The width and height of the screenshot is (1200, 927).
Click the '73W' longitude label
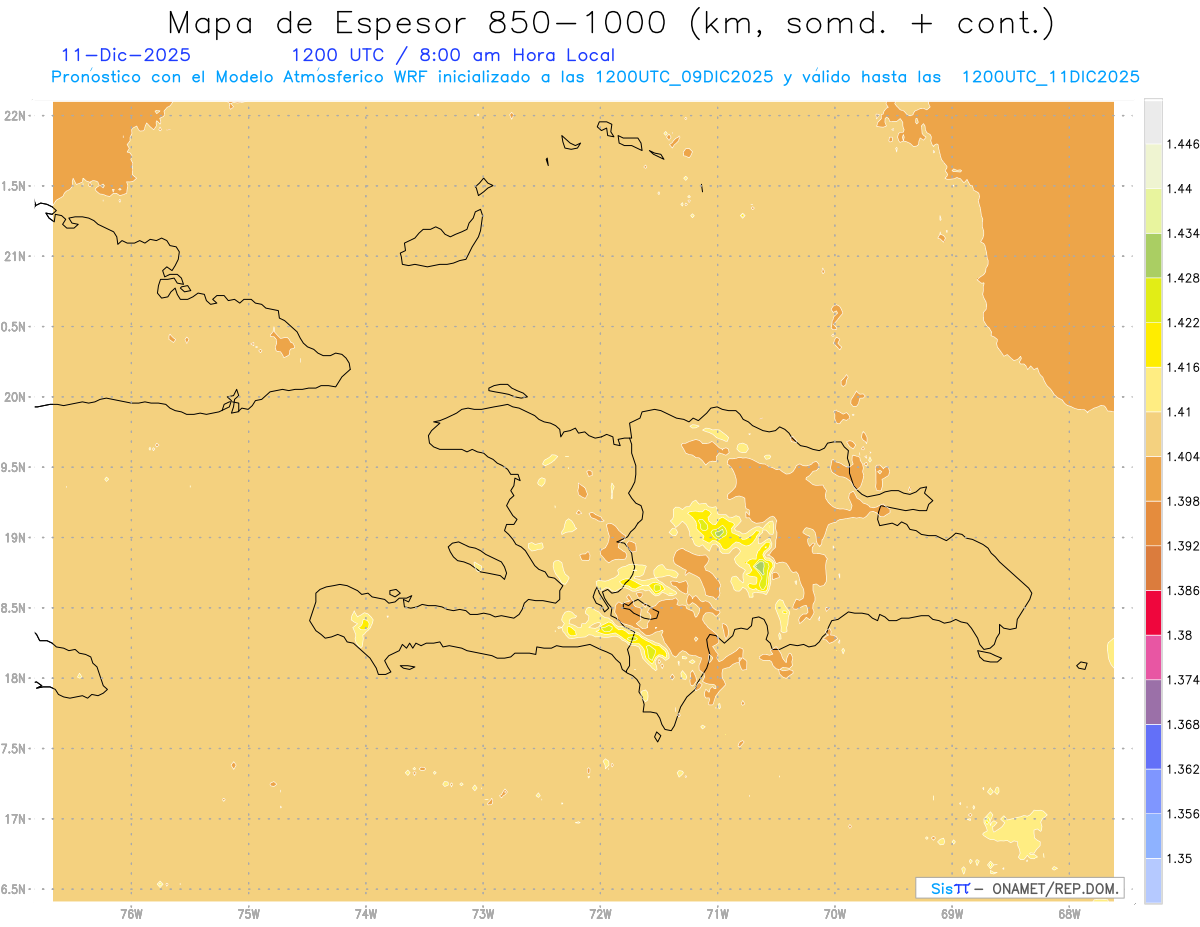tap(483, 913)
